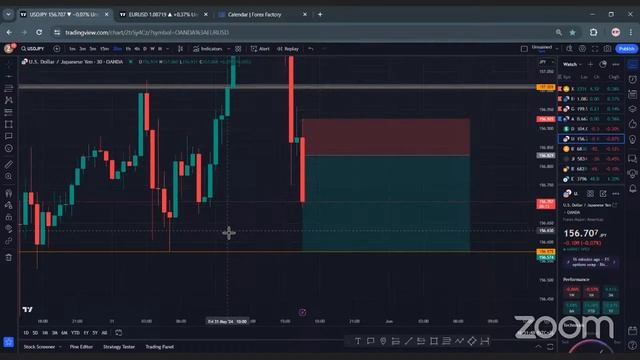The image size is (640, 360).
Task: Create a new Alert
Action: [x=260, y=49]
